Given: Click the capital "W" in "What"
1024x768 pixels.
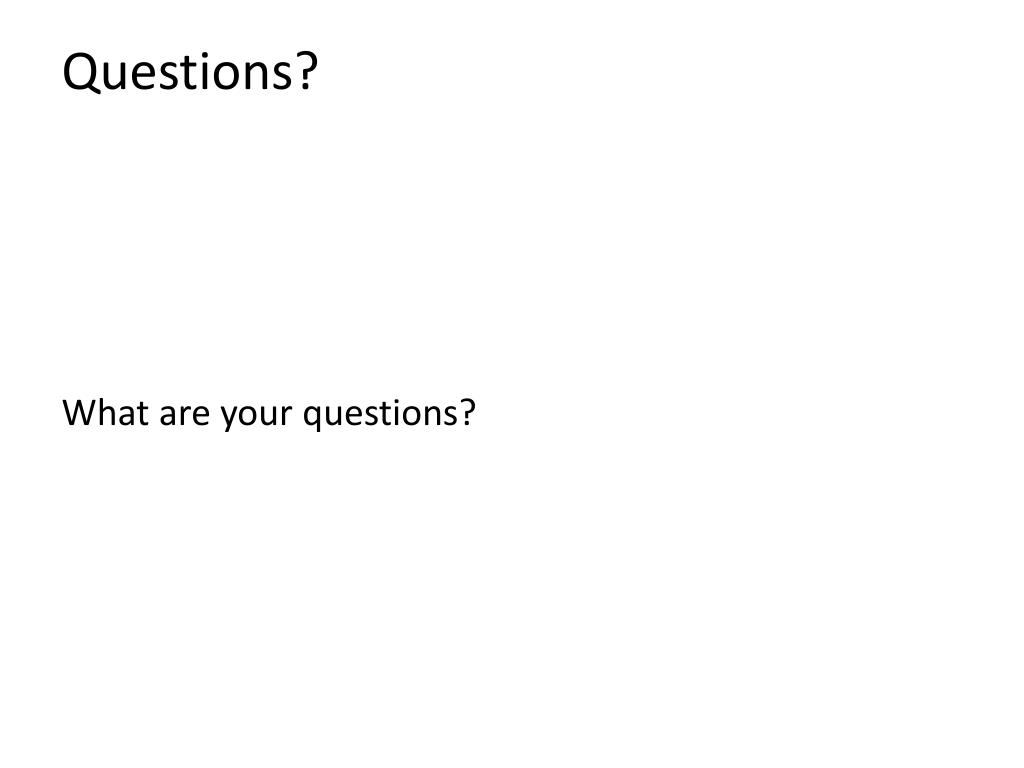Looking at the screenshot, I should pos(81,413).
